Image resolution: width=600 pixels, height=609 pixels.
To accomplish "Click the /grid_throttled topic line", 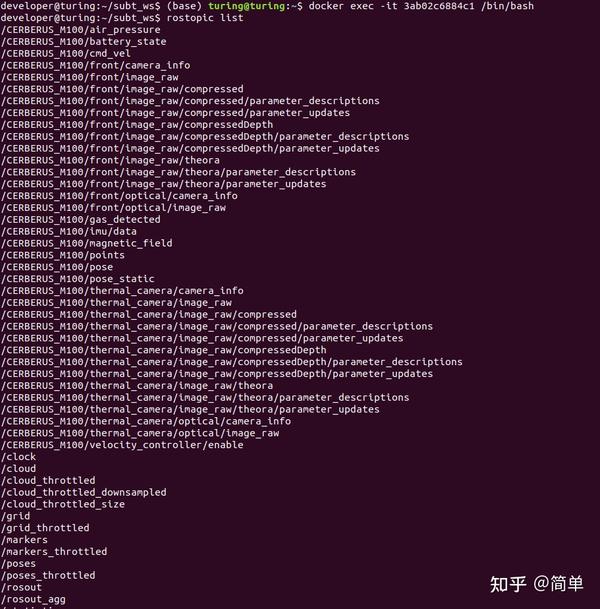I will pos(45,528).
